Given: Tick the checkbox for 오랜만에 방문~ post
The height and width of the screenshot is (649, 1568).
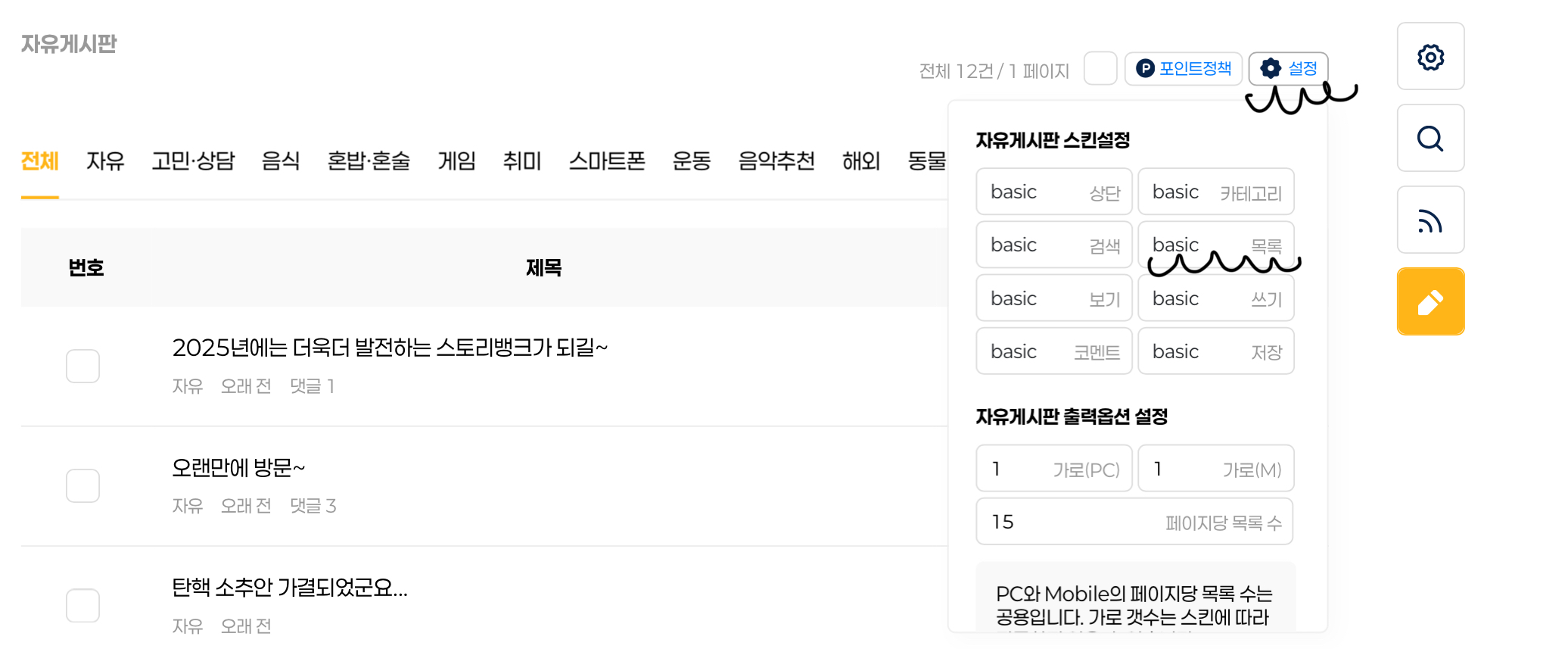Looking at the screenshot, I should pos(82,486).
